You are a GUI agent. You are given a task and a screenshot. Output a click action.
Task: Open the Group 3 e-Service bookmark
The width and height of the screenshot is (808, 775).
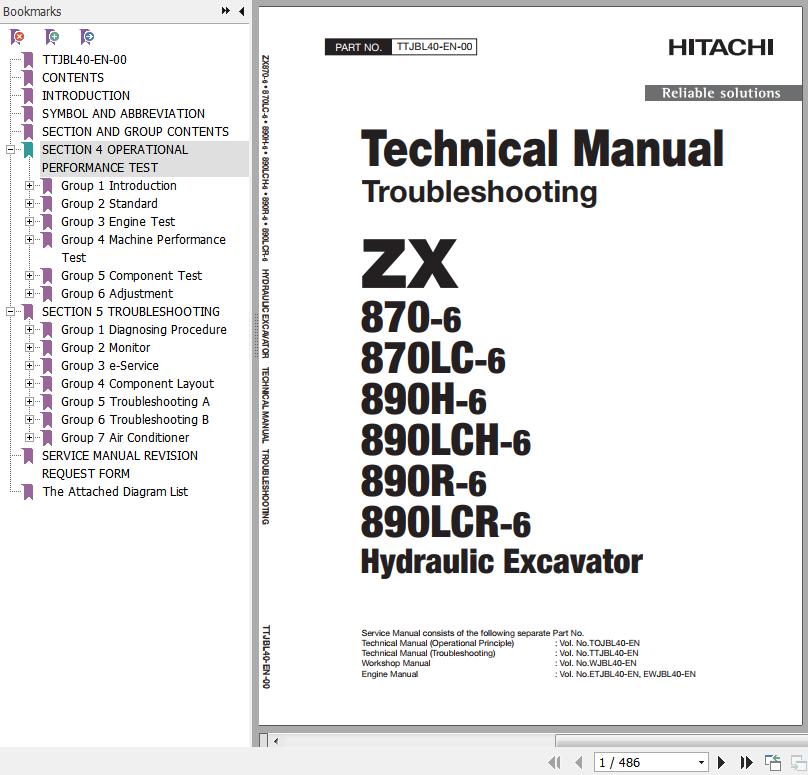pyautogui.click(x=110, y=366)
